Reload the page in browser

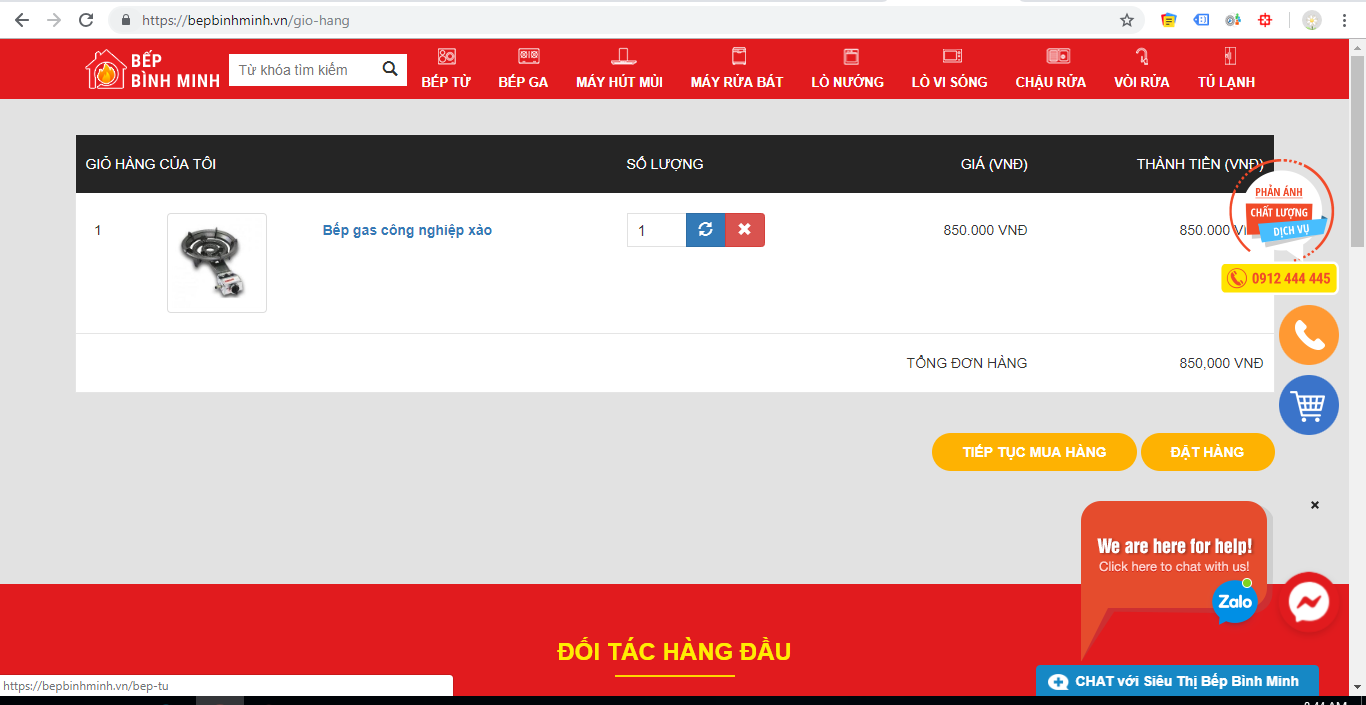tap(86, 20)
